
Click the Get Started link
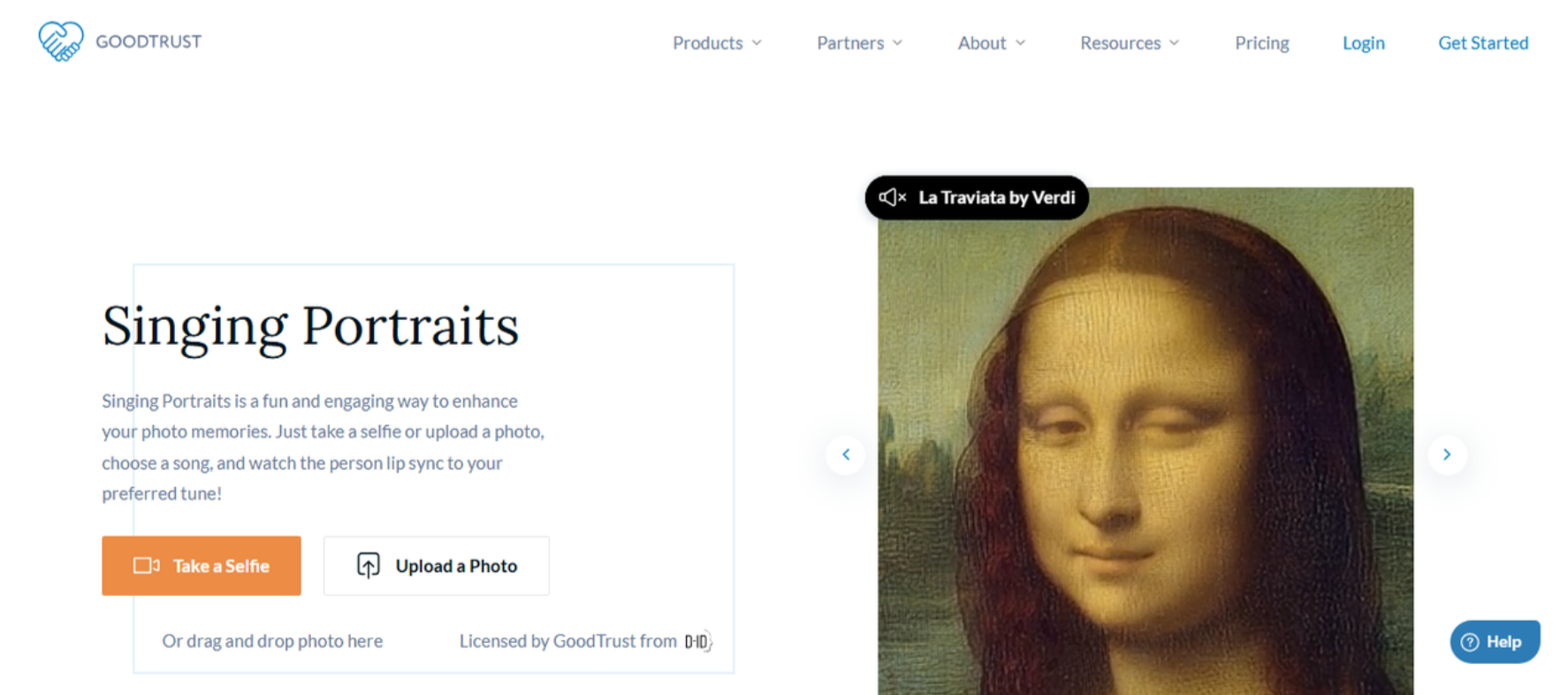(1483, 42)
